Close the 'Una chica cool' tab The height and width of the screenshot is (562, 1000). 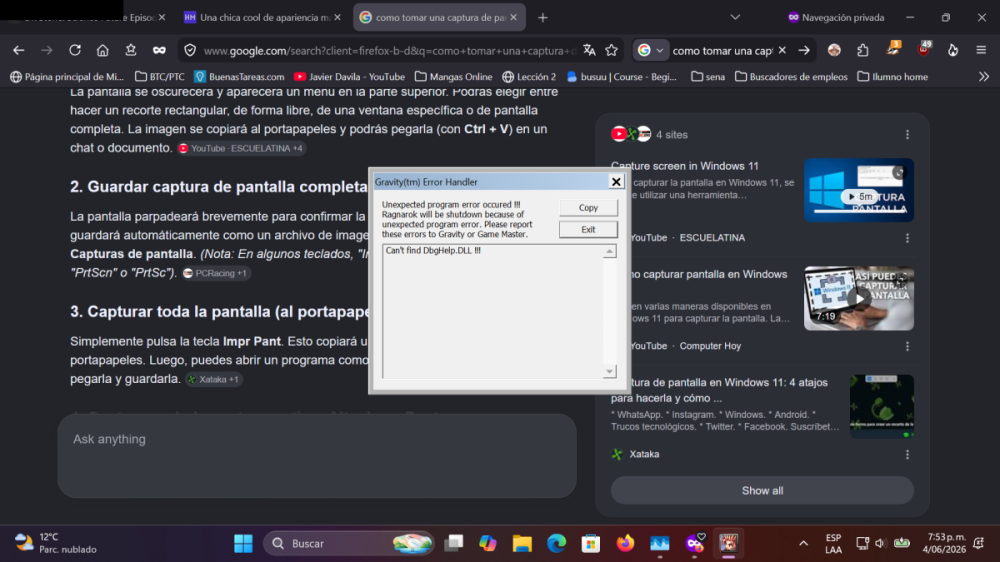coord(337,17)
